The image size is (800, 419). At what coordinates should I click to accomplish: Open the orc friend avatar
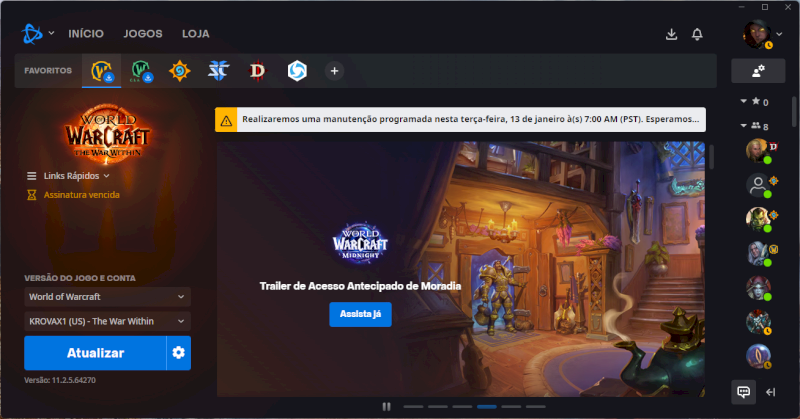[758, 219]
